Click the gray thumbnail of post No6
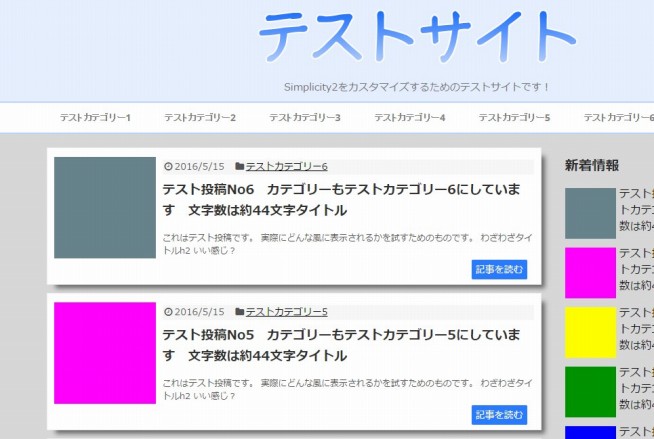 pyautogui.click(x=105, y=207)
